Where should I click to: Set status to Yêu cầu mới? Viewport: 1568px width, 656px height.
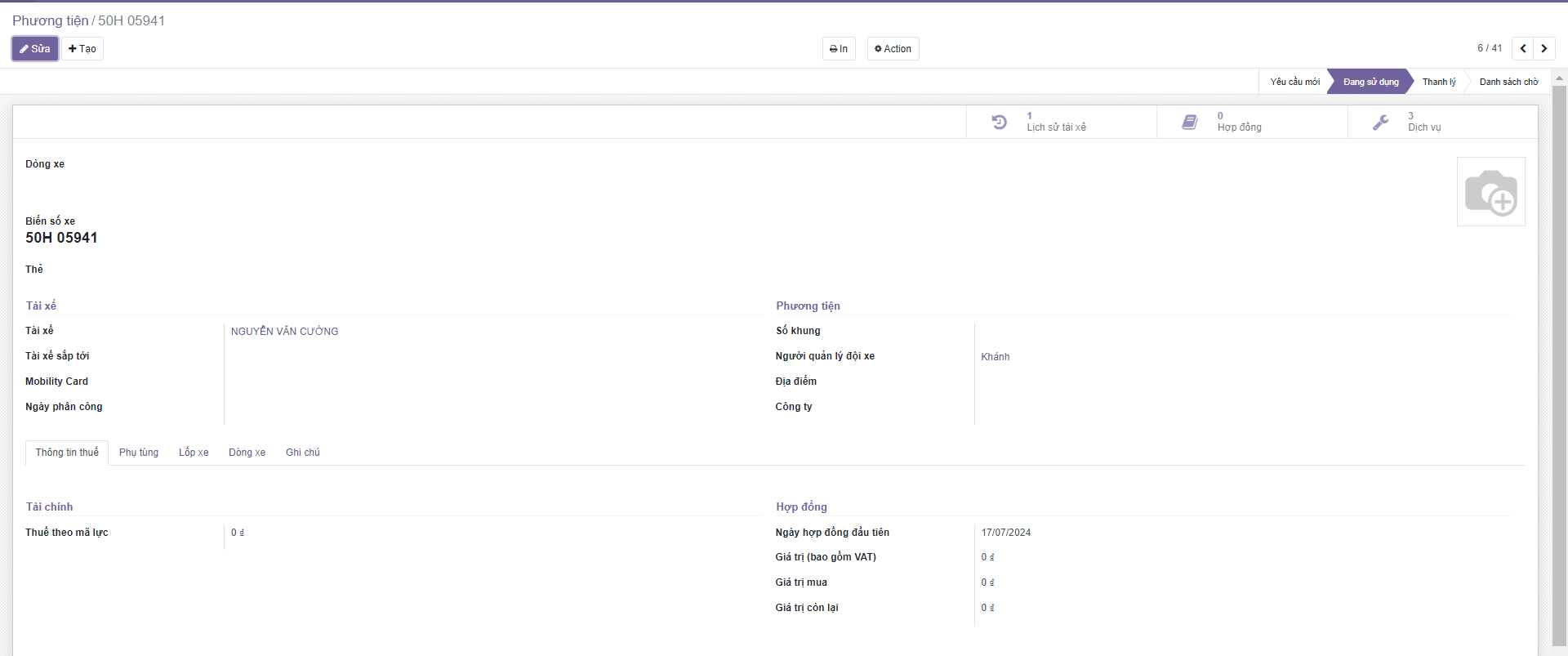click(1294, 82)
